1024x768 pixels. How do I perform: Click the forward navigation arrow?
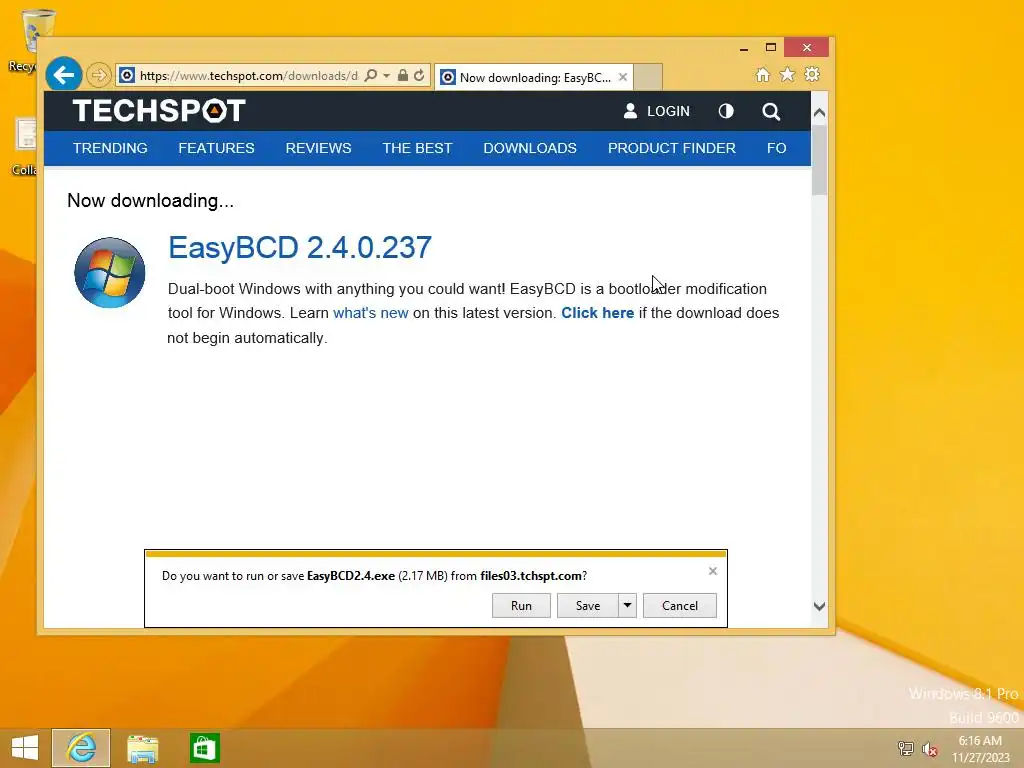coord(99,75)
